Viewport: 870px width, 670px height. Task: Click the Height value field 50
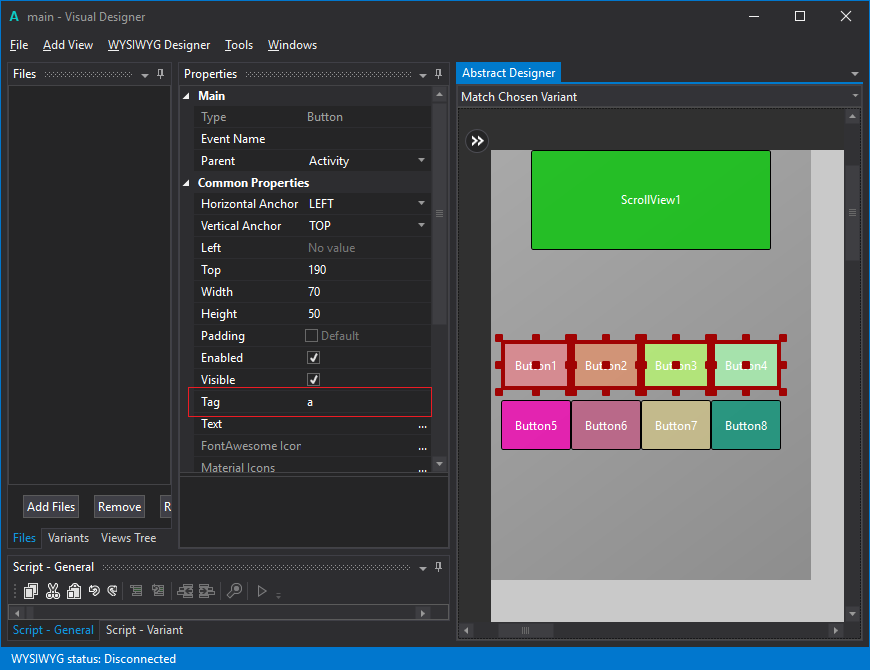(x=367, y=314)
